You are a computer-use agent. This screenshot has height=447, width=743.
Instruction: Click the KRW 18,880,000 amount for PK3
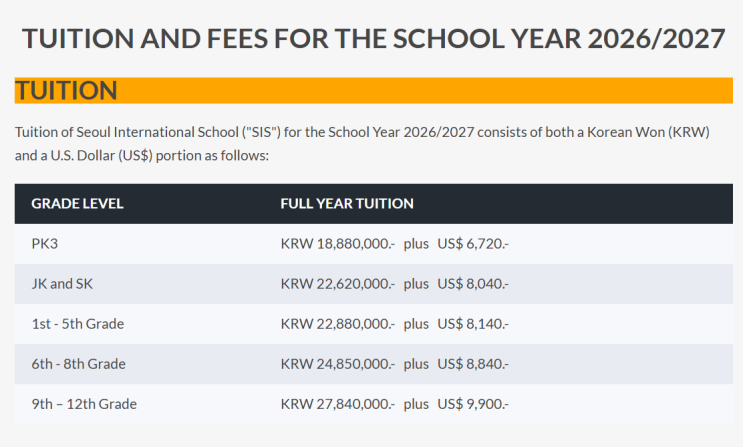(x=338, y=243)
